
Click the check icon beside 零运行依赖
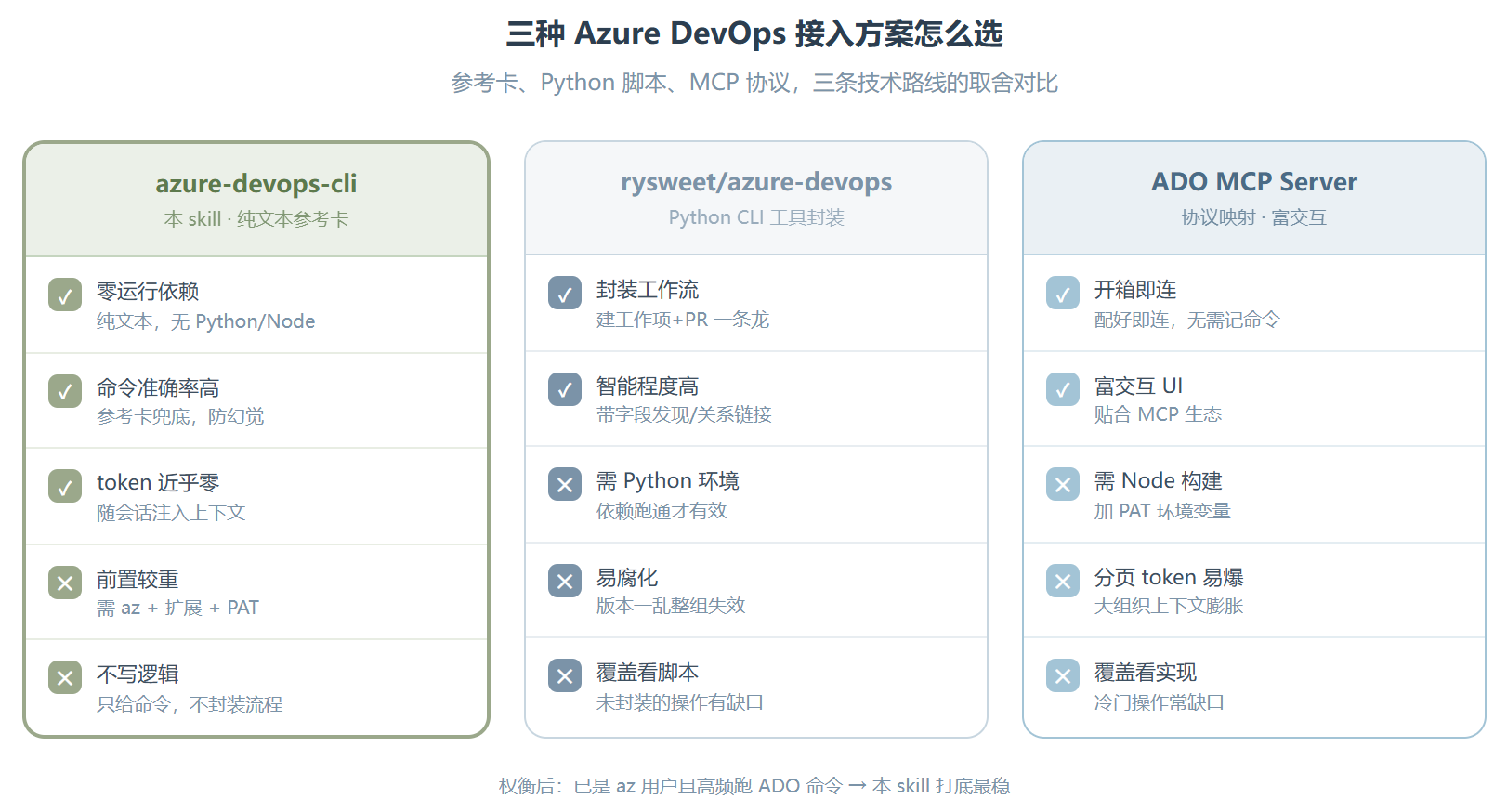[x=65, y=295]
